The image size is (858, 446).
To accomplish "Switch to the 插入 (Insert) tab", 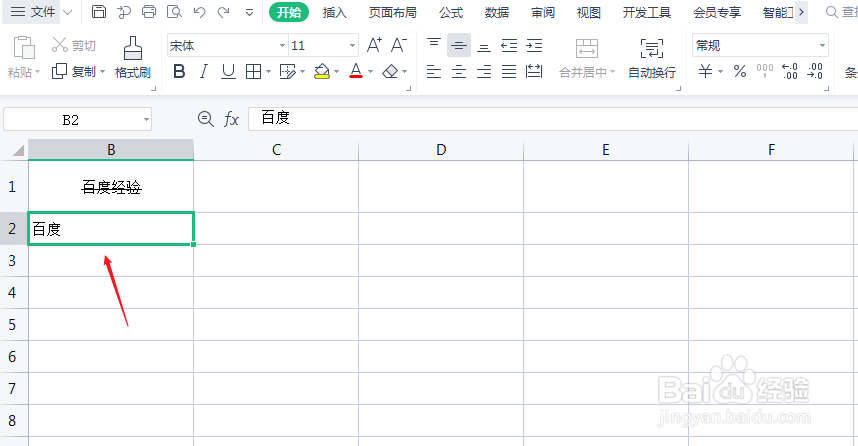I will [x=334, y=12].
